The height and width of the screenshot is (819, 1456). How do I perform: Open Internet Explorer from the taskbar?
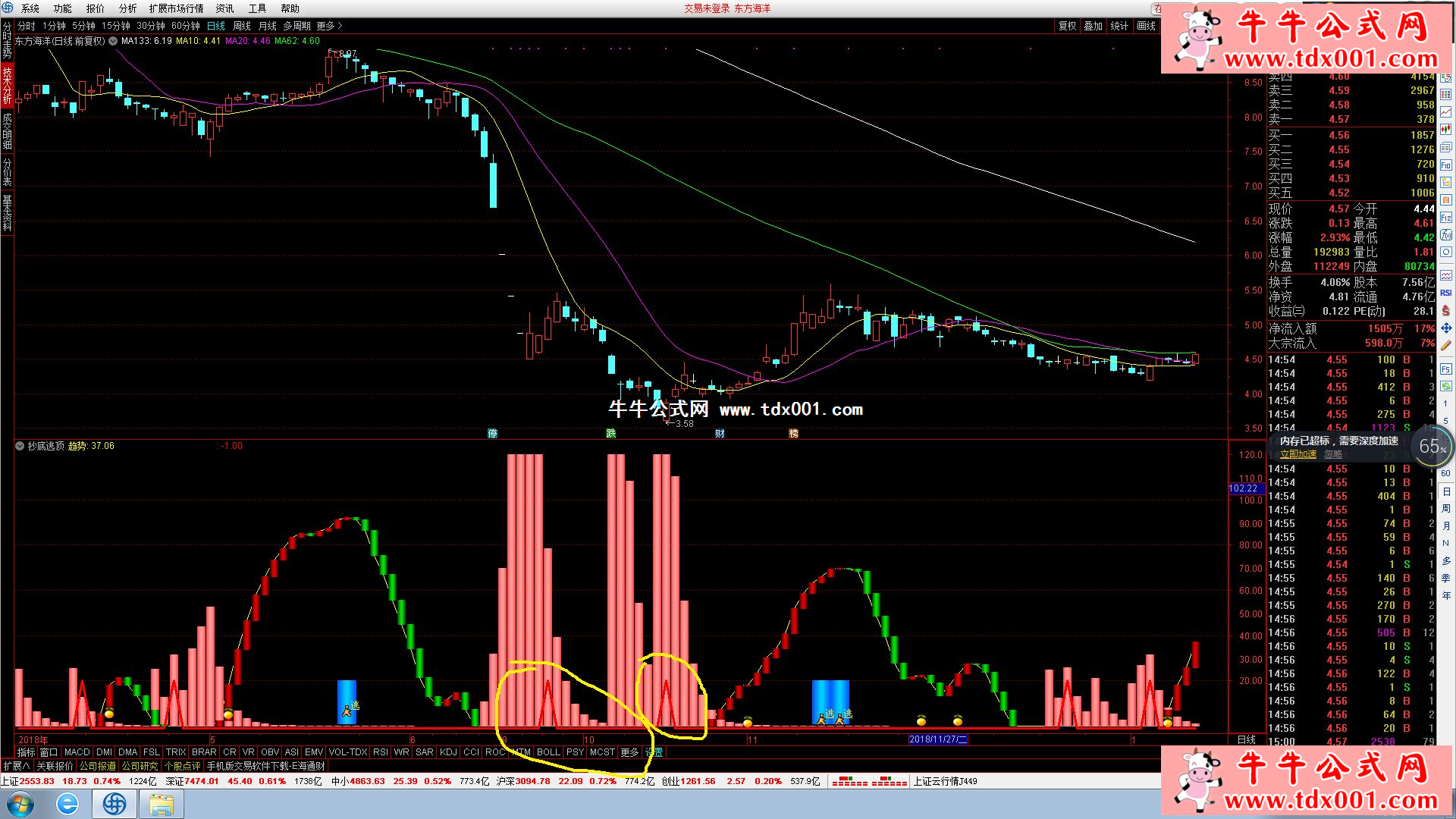[67, 804]
